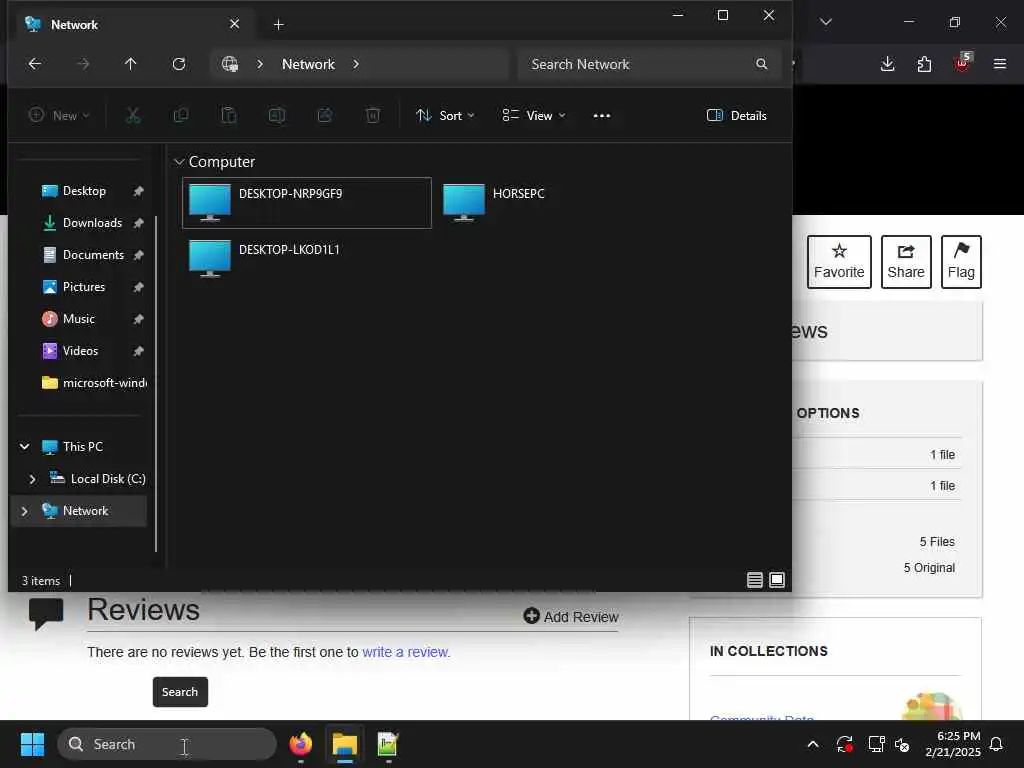
Task: Switch to large thumbnails view icon in status bar
Action: click(x=777, y=580)
